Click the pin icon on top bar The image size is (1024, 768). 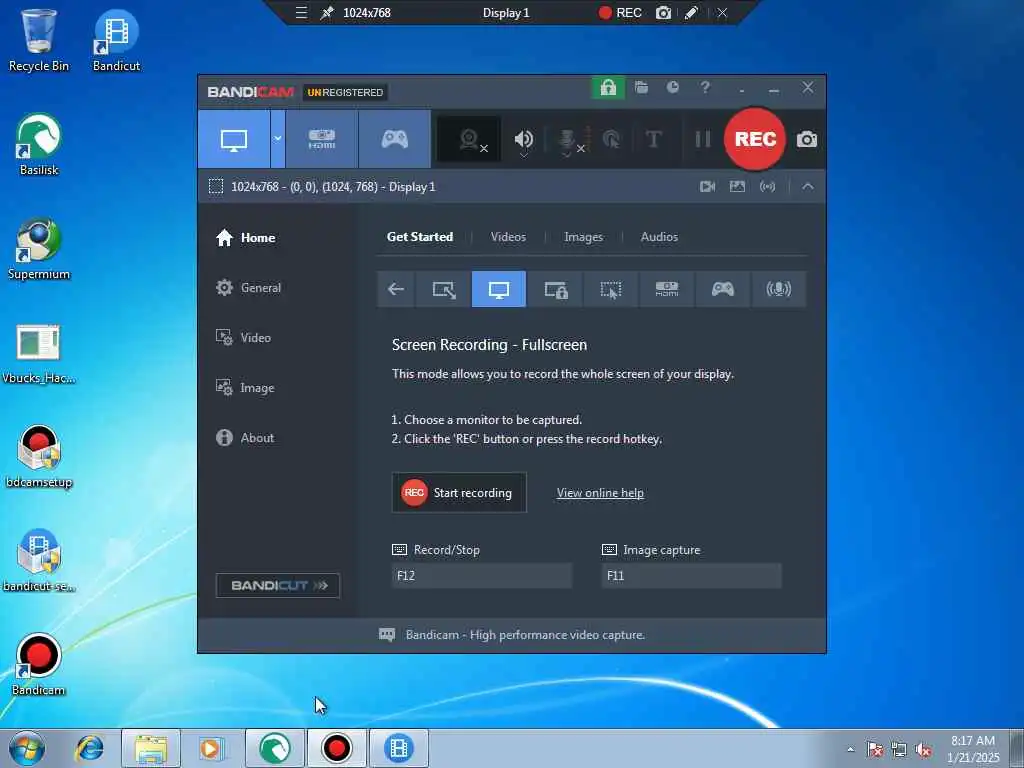coord(327,12)
